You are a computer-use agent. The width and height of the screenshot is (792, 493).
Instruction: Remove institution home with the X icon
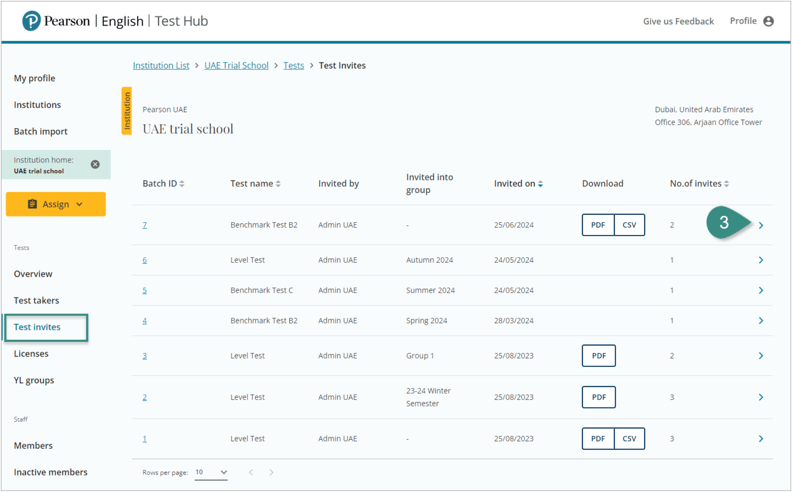coord(95,164)
